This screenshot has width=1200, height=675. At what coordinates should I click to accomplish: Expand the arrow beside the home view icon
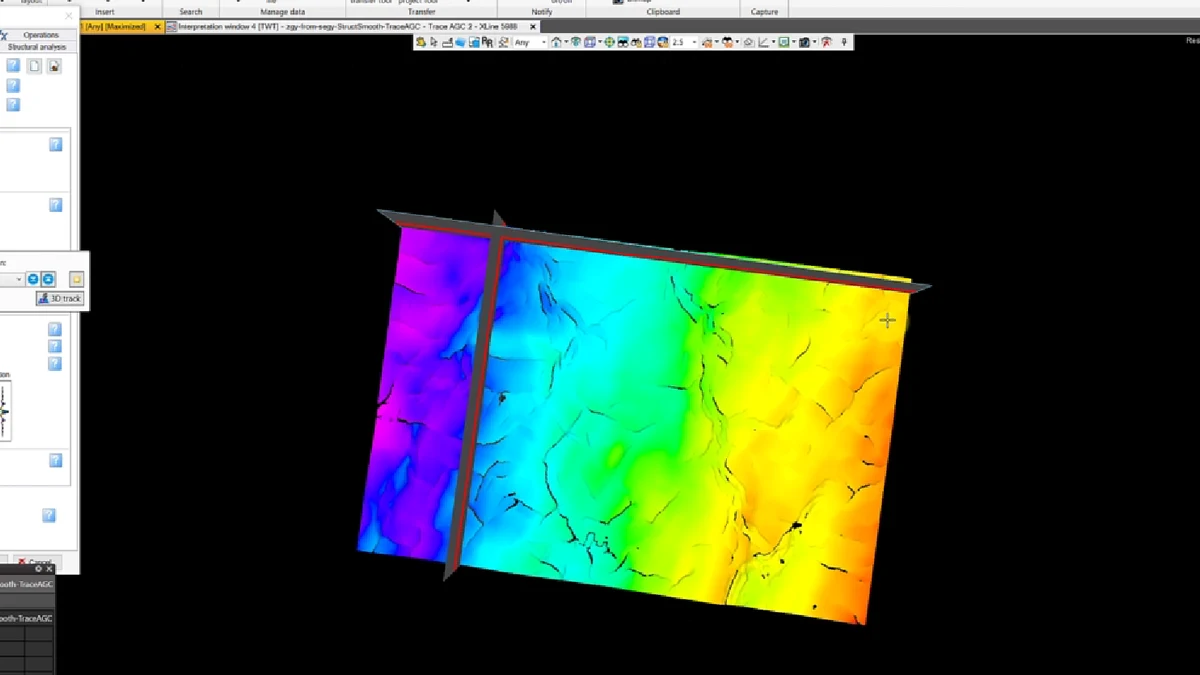[566, 42]
